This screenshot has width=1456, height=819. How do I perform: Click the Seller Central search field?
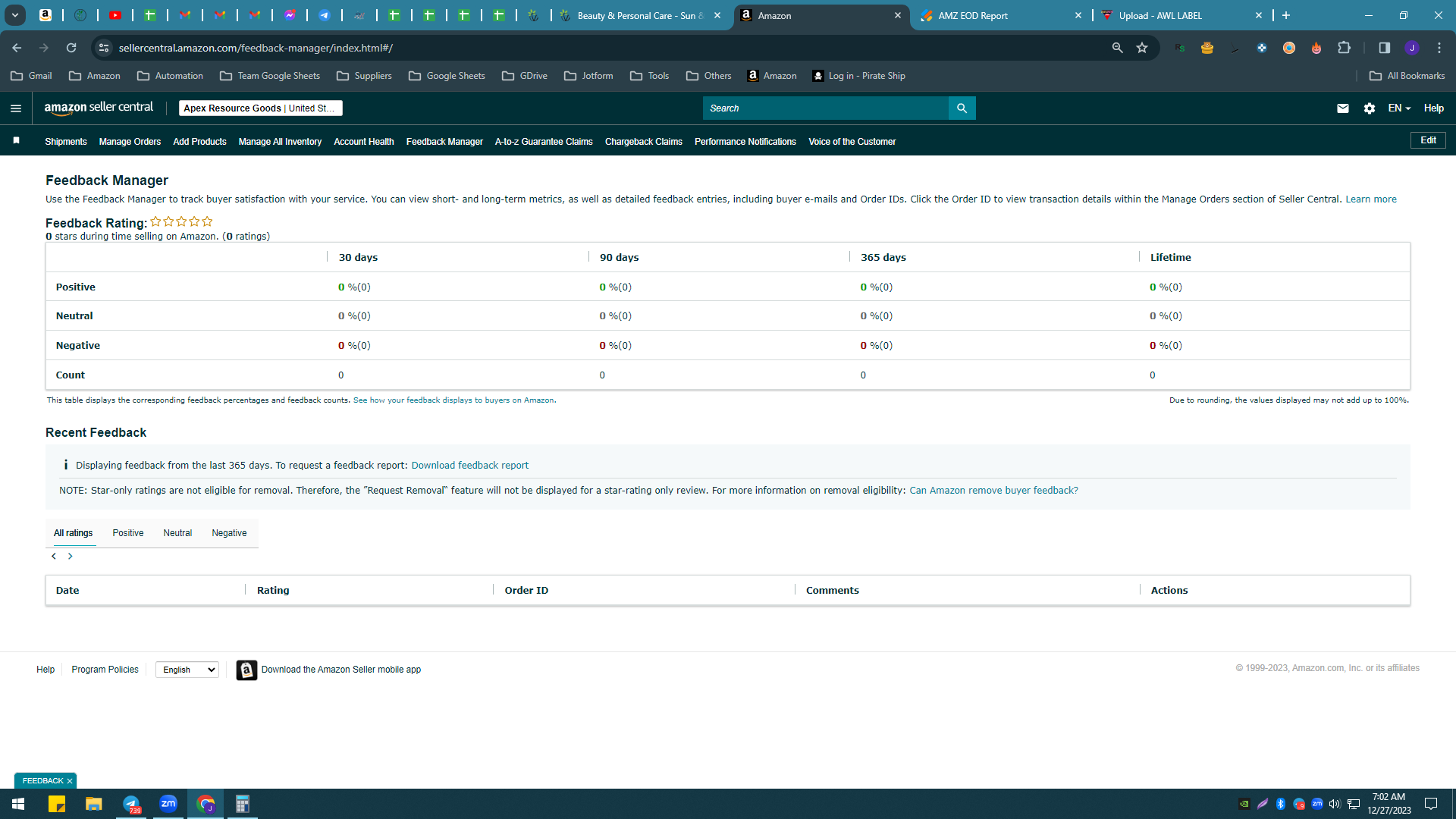click(826, 108)
